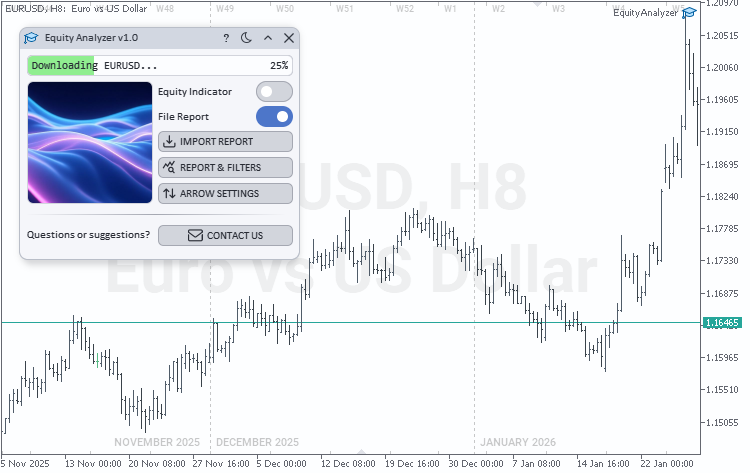750x473 pixels.
Task: Disable the File Report switch
Action: click(274, 117)
